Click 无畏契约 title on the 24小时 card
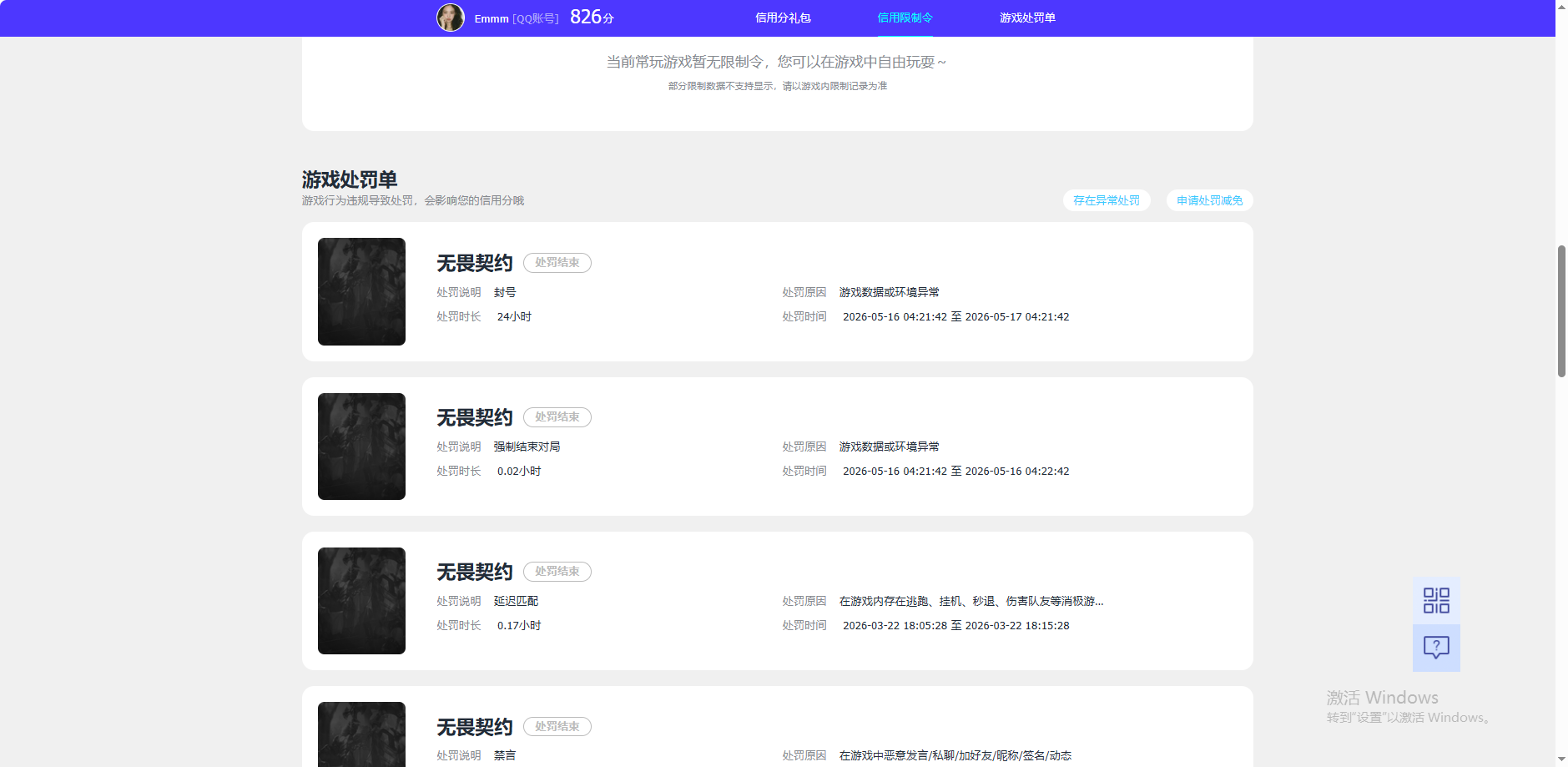Screen dimensions: 1568x767 point(475,264)
